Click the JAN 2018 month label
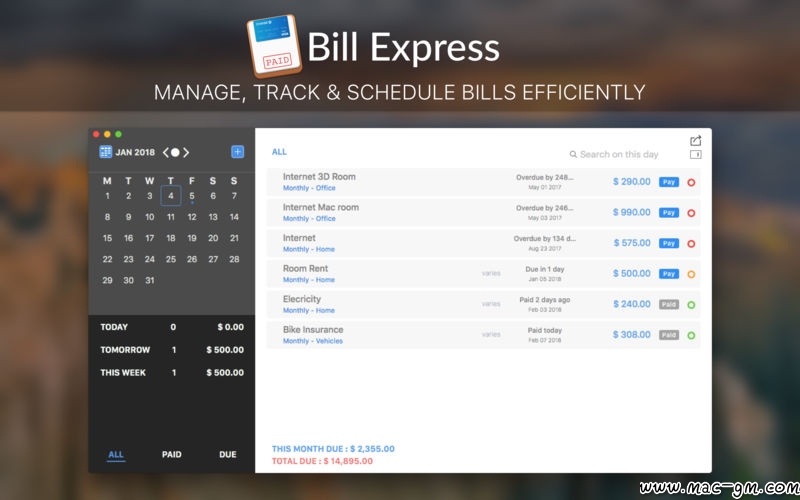Screen dimensions: 800x500 click(135, 153)
